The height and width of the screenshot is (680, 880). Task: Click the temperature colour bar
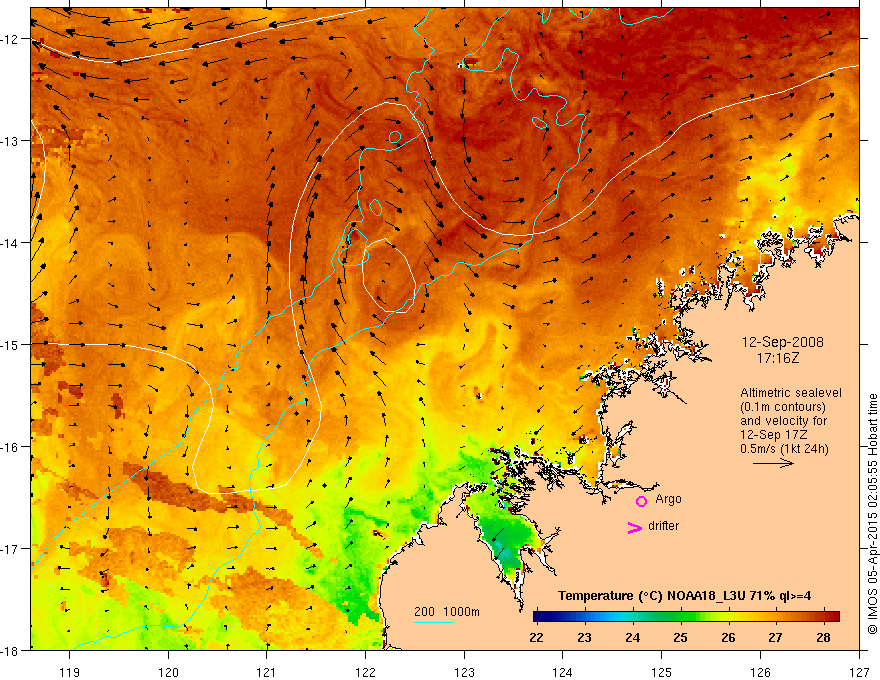(686, 617)
